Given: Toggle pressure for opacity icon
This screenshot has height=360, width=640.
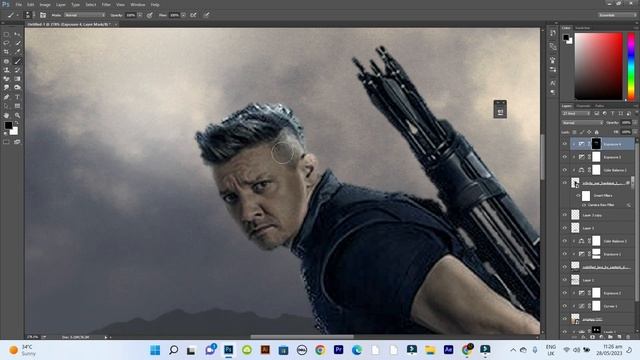Looking at the screenshot, I should point(150,15).
